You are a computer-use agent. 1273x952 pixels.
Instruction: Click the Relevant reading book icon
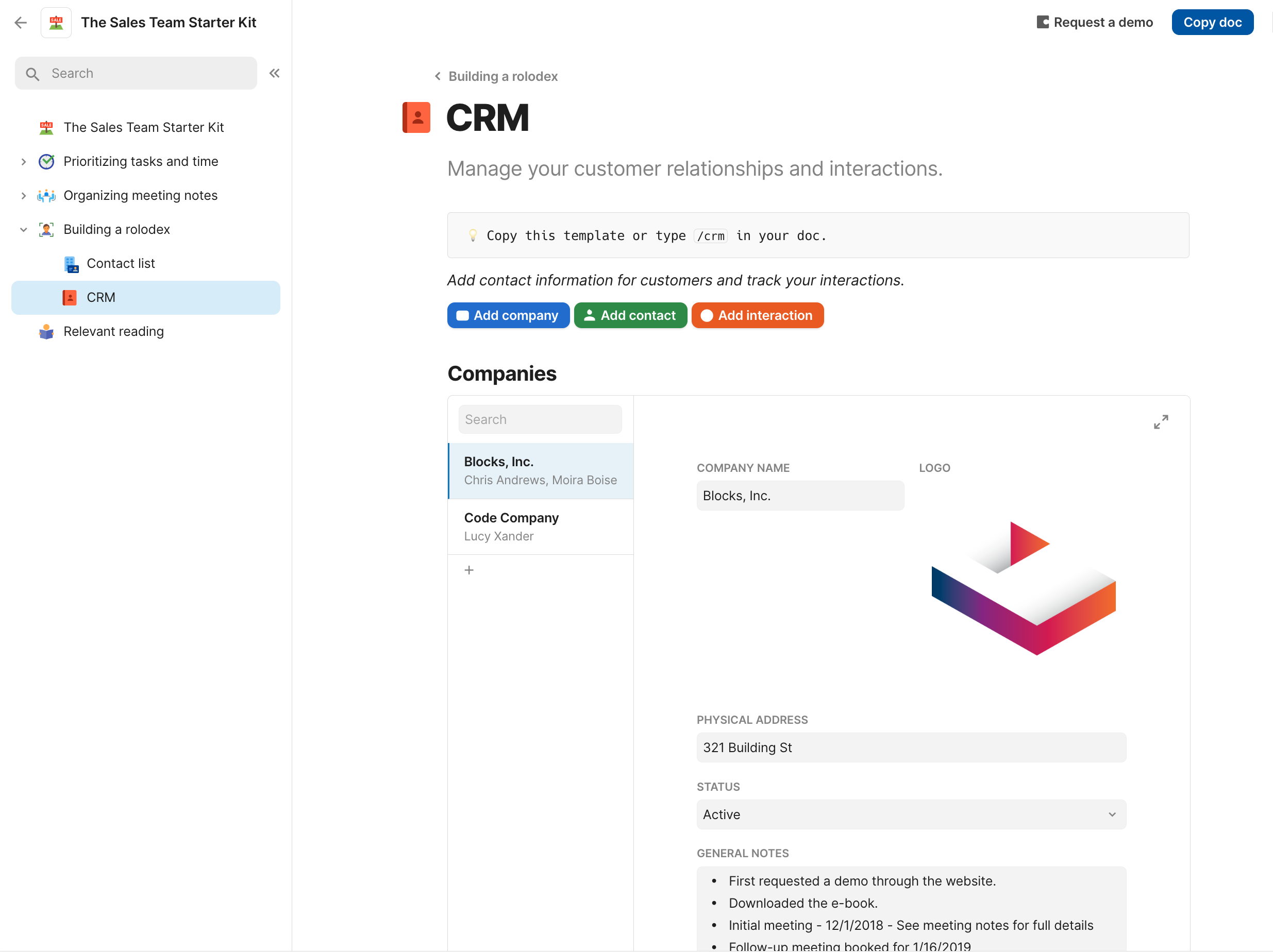point(46,331)
